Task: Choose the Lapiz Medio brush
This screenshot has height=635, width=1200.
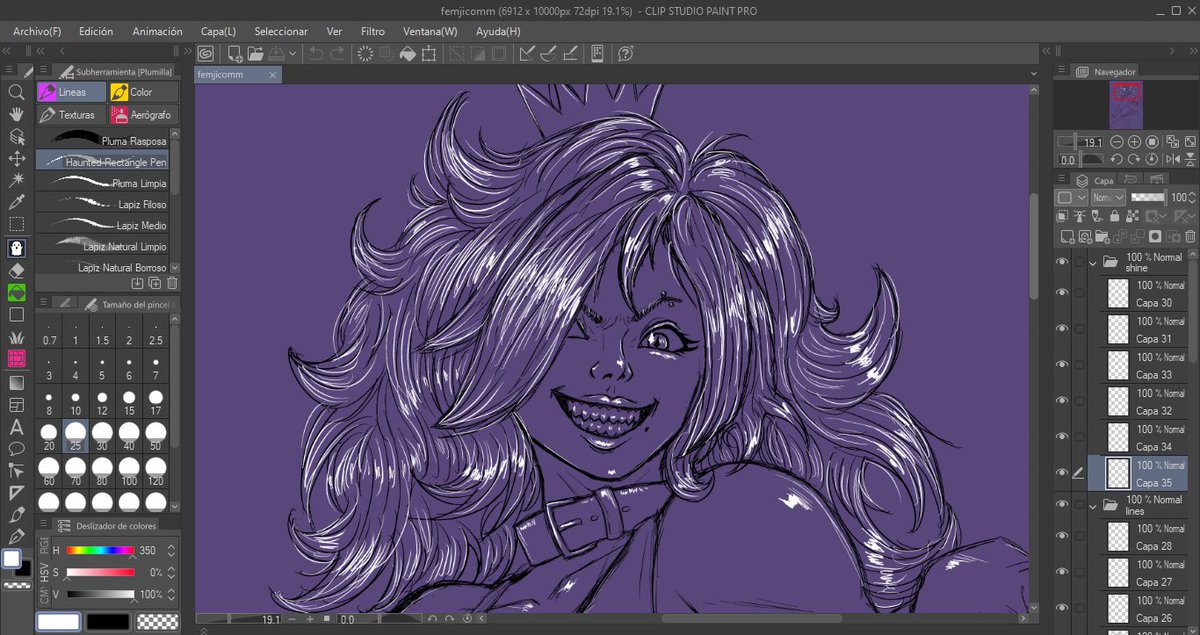Action: coord(103,225)
